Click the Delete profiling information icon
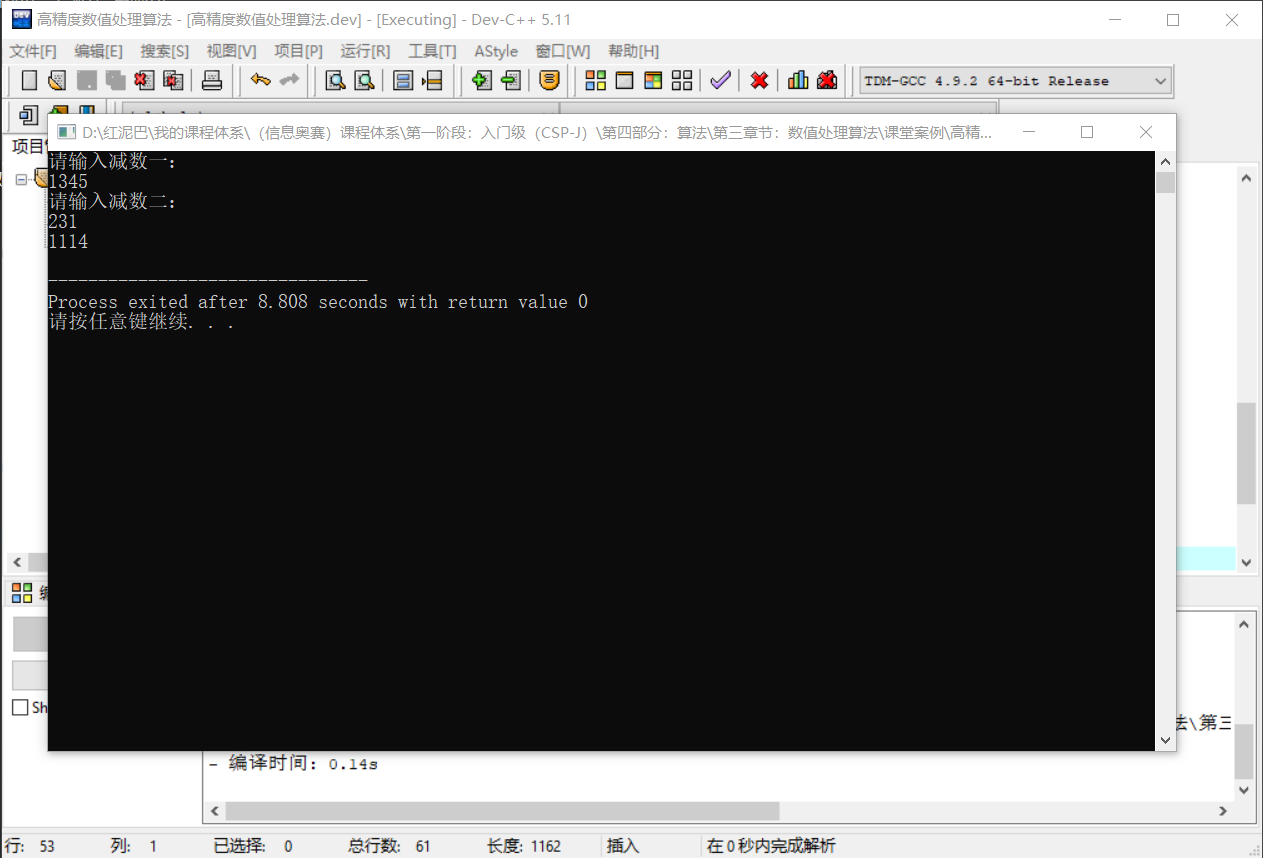The width and height of the screenshot is (1263, 858). [827, 81]
